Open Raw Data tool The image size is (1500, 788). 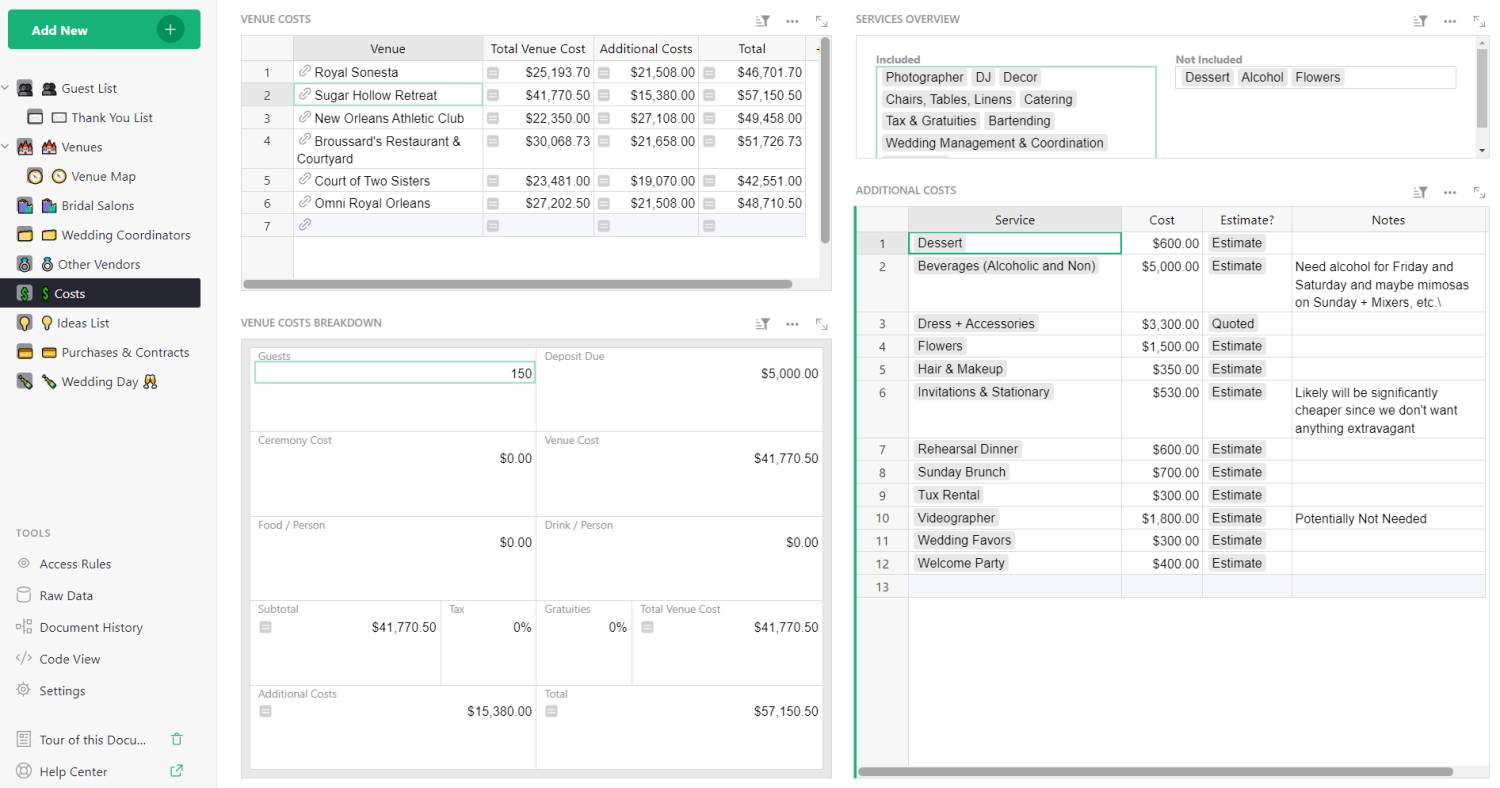(x=66, y=595)
